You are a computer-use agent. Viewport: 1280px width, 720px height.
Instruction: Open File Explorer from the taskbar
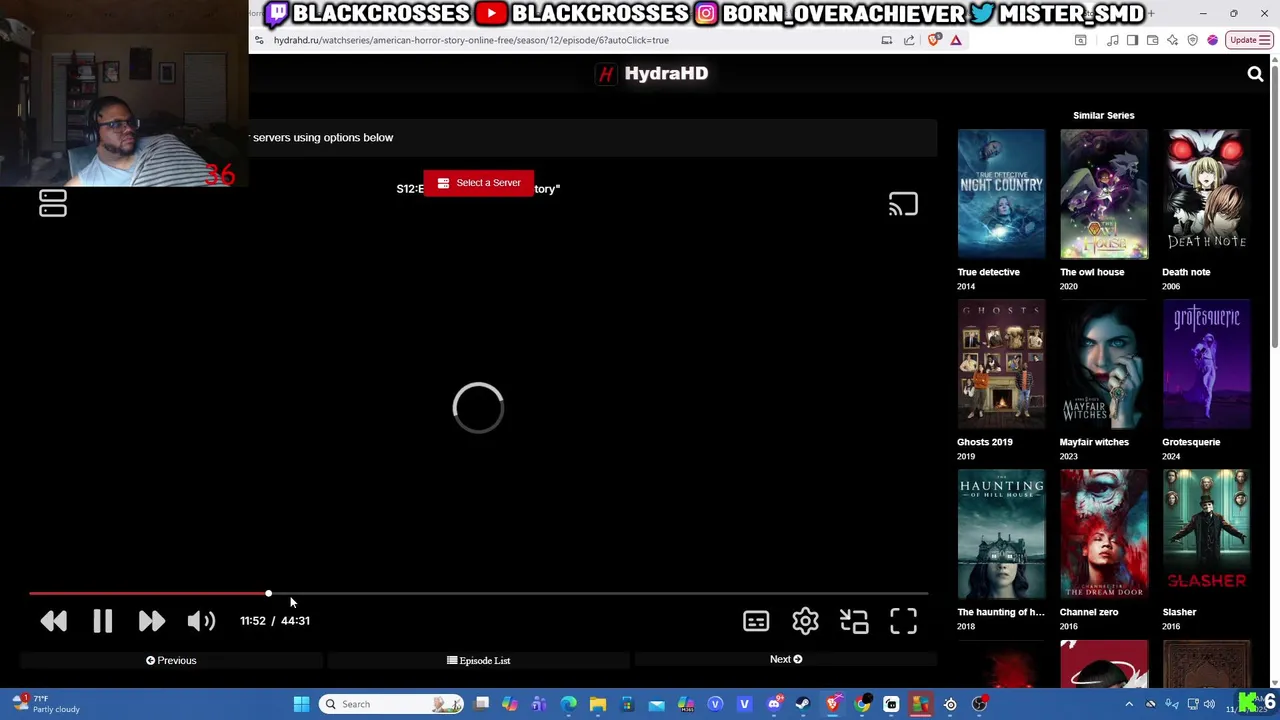[x=597, y=704]
